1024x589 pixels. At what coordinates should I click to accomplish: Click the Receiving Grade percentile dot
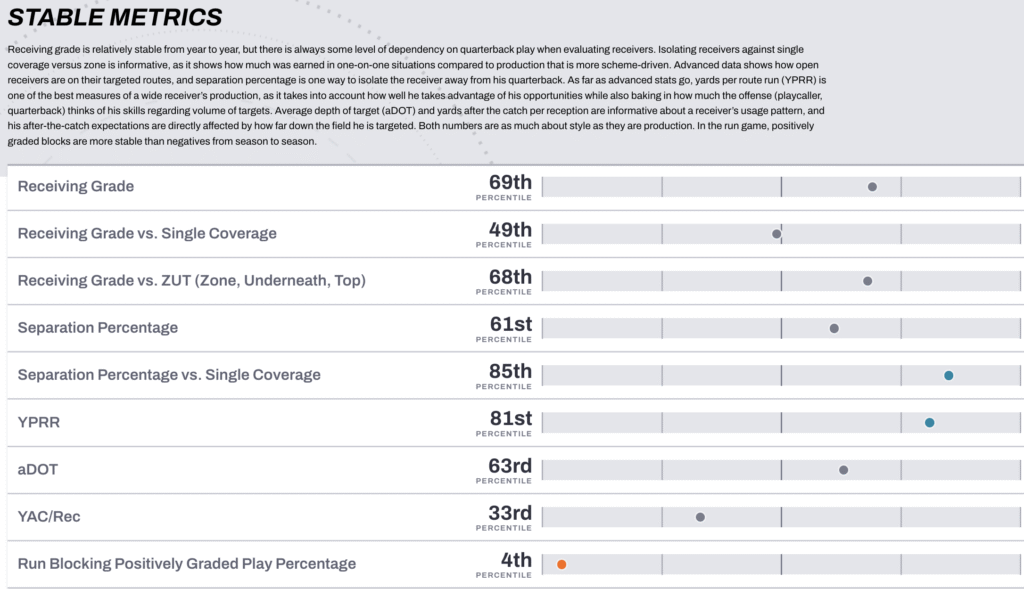pyautogui.click(x=872, y=187)
